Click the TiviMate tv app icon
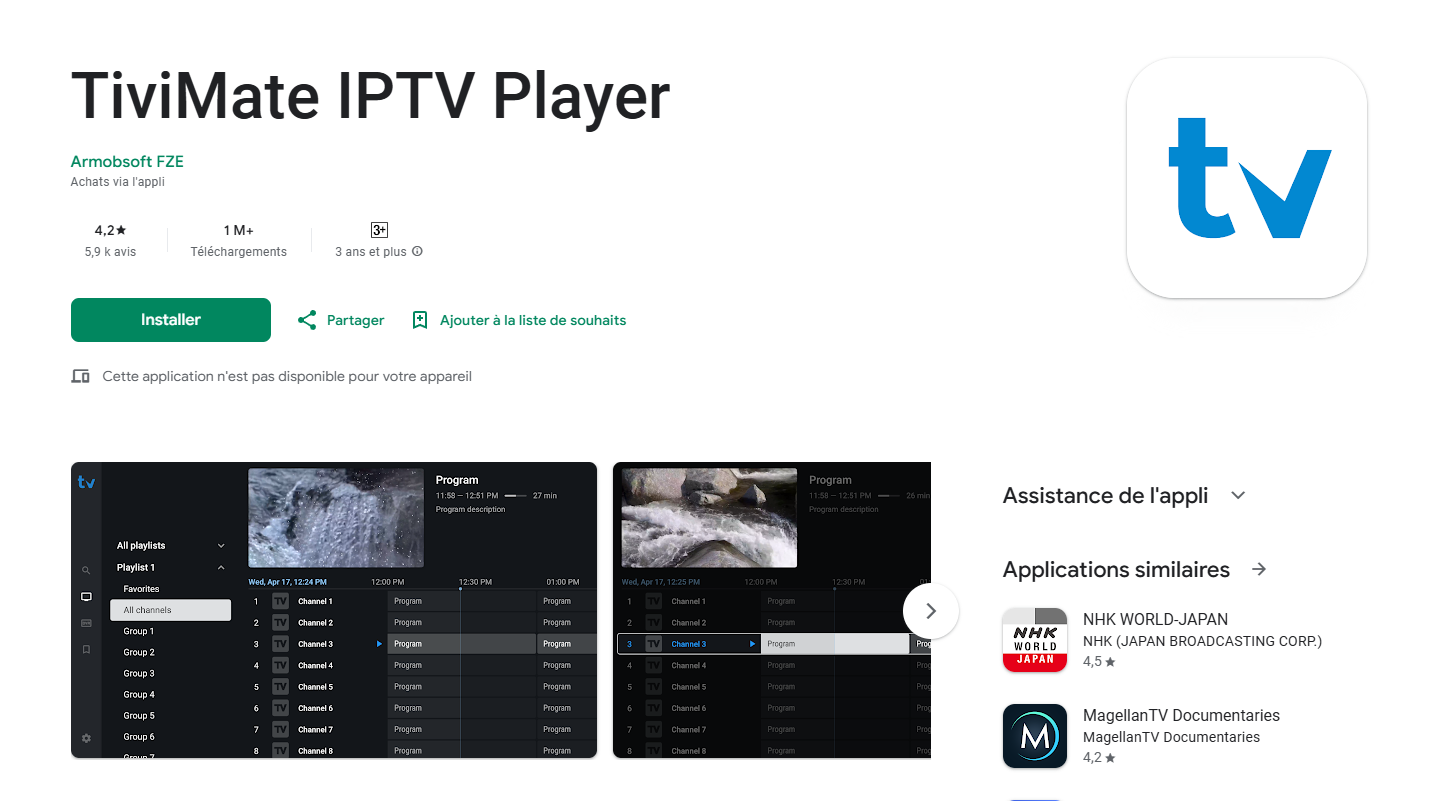The width and height of the screenshot is (1445, 801). tap(1247, 178)
